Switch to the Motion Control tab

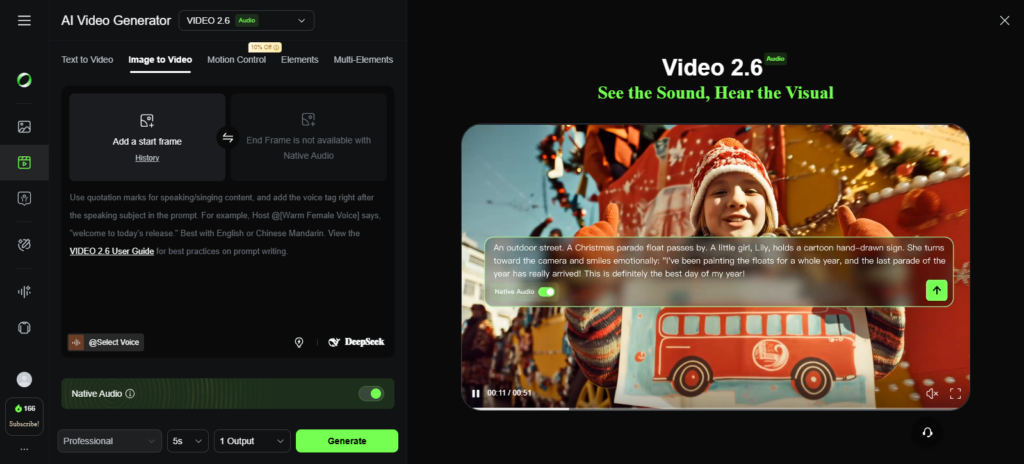pyautogui.click(x=236, y=60)
